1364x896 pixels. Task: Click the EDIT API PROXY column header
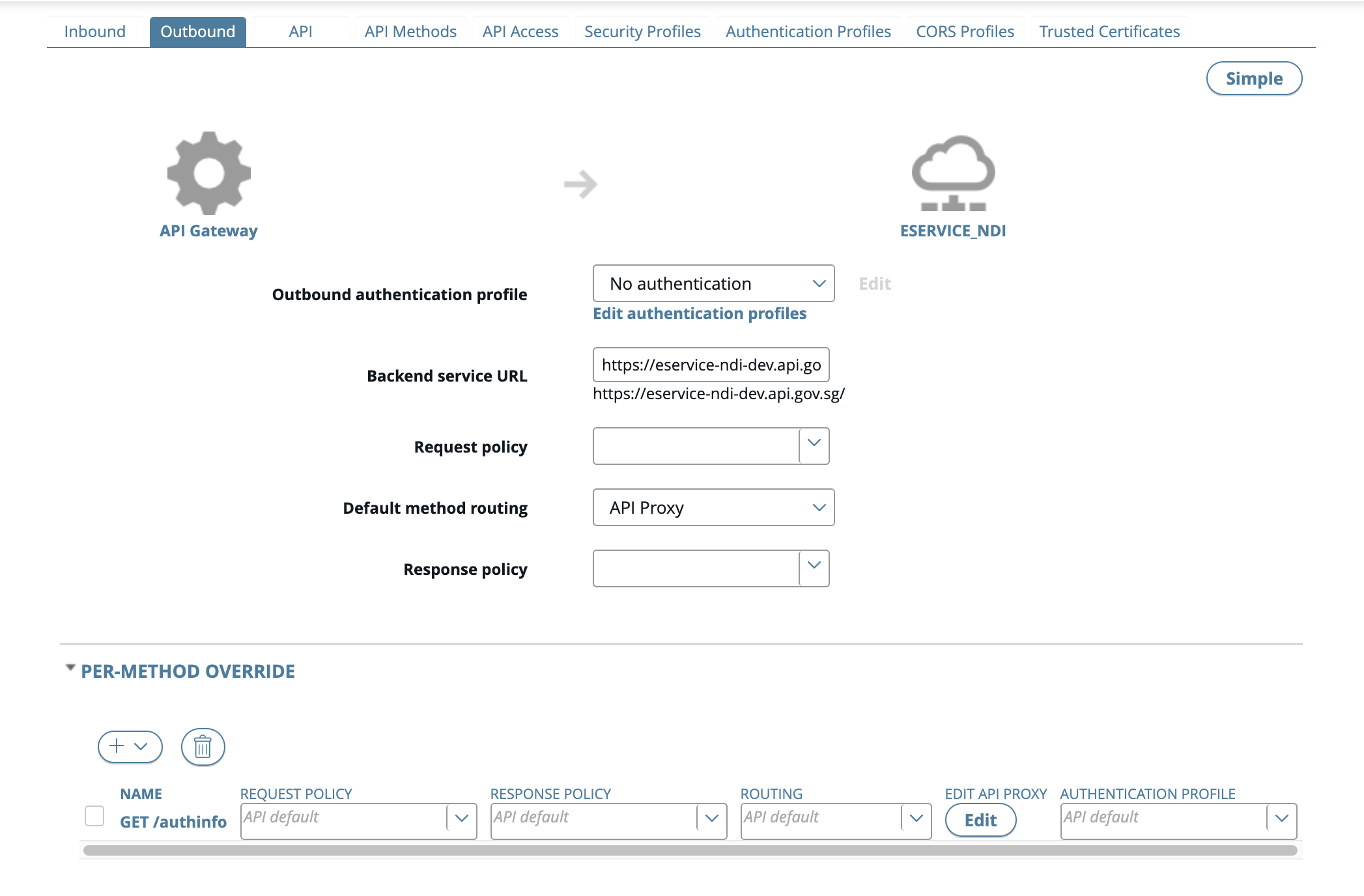click(996, 794)
